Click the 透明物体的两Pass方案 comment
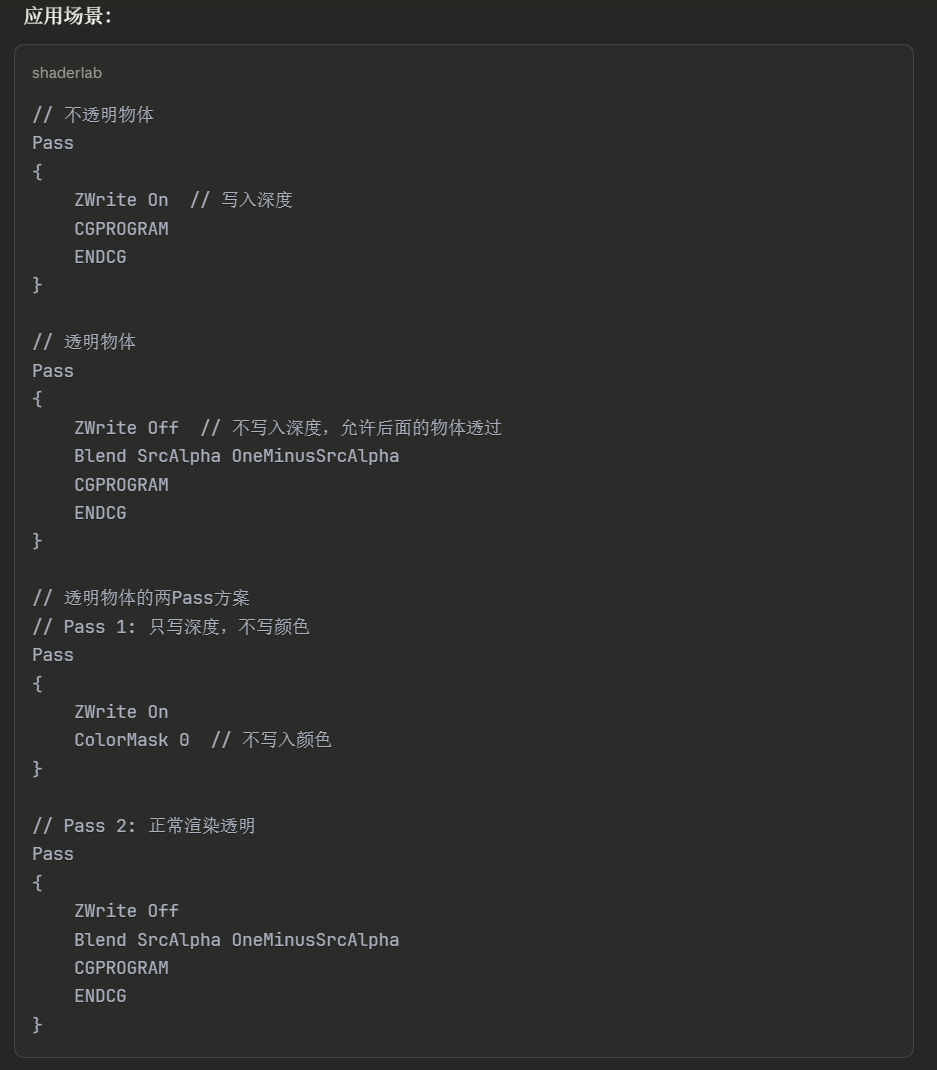 [x=141, y=598]
